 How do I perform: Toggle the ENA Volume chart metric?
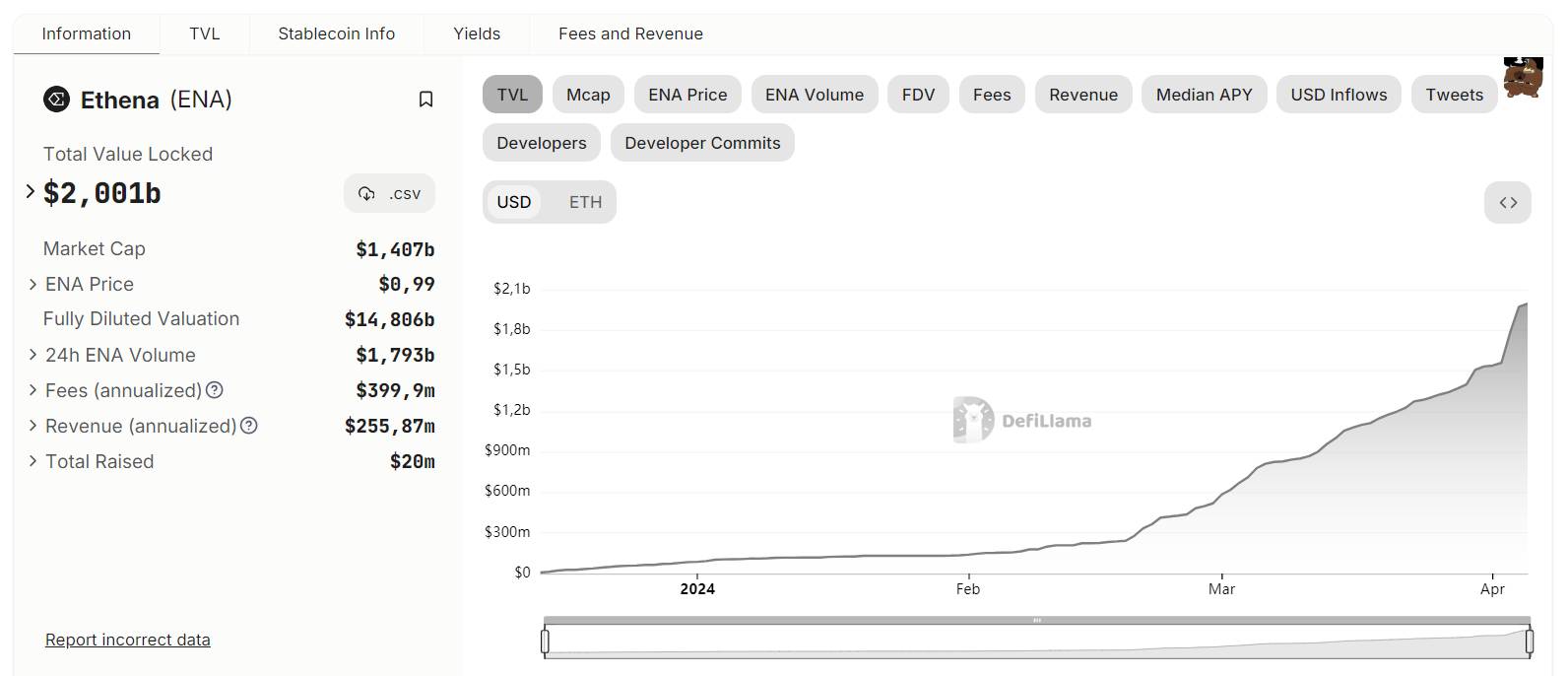coord(815,95)
